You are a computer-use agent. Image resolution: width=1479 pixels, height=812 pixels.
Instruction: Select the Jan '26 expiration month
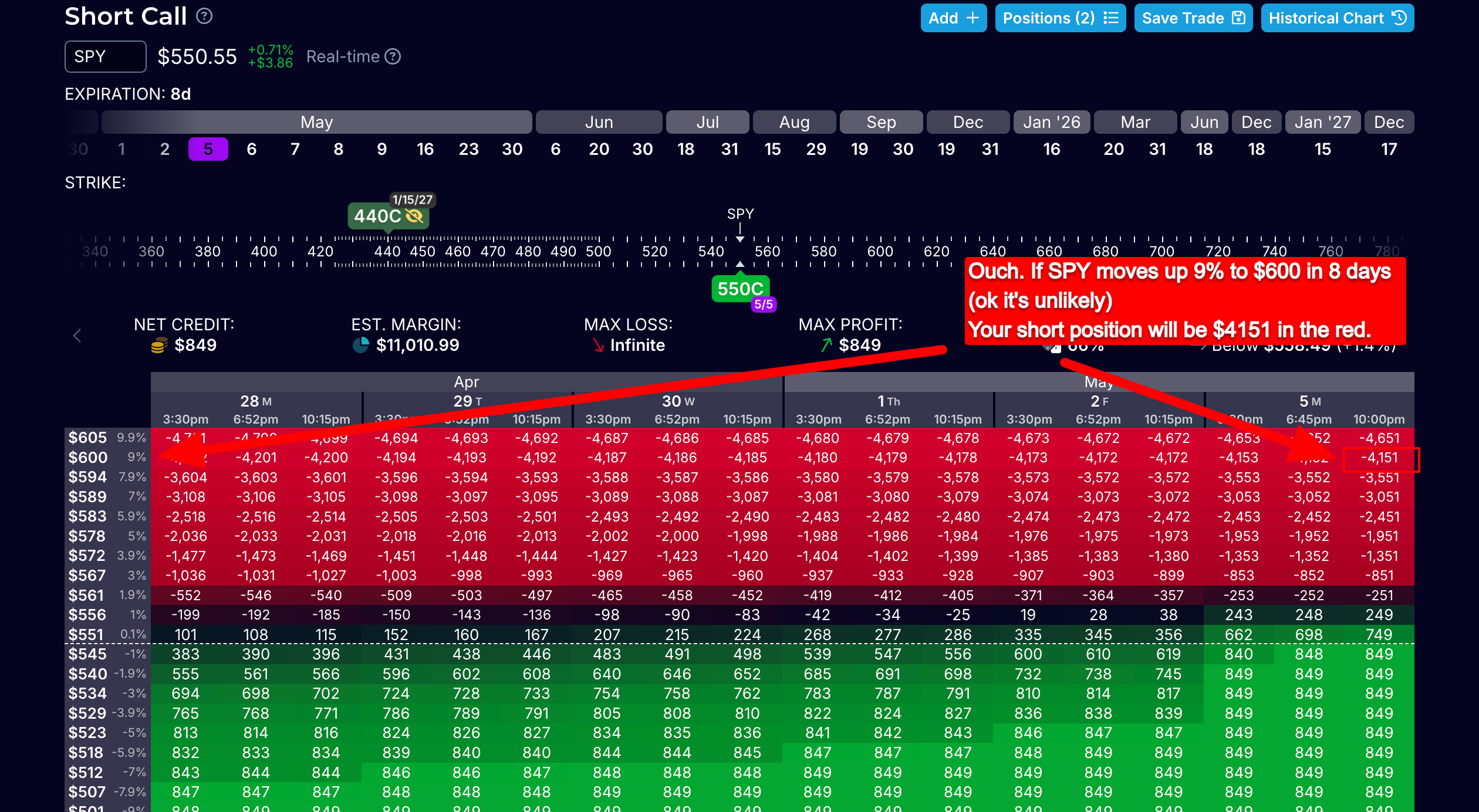coord(1052,122)
